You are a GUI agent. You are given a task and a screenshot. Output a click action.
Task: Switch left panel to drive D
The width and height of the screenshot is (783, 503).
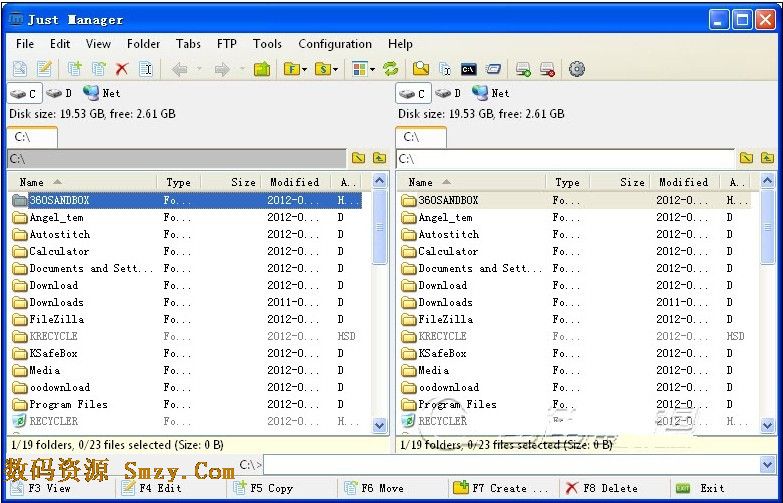59,93
